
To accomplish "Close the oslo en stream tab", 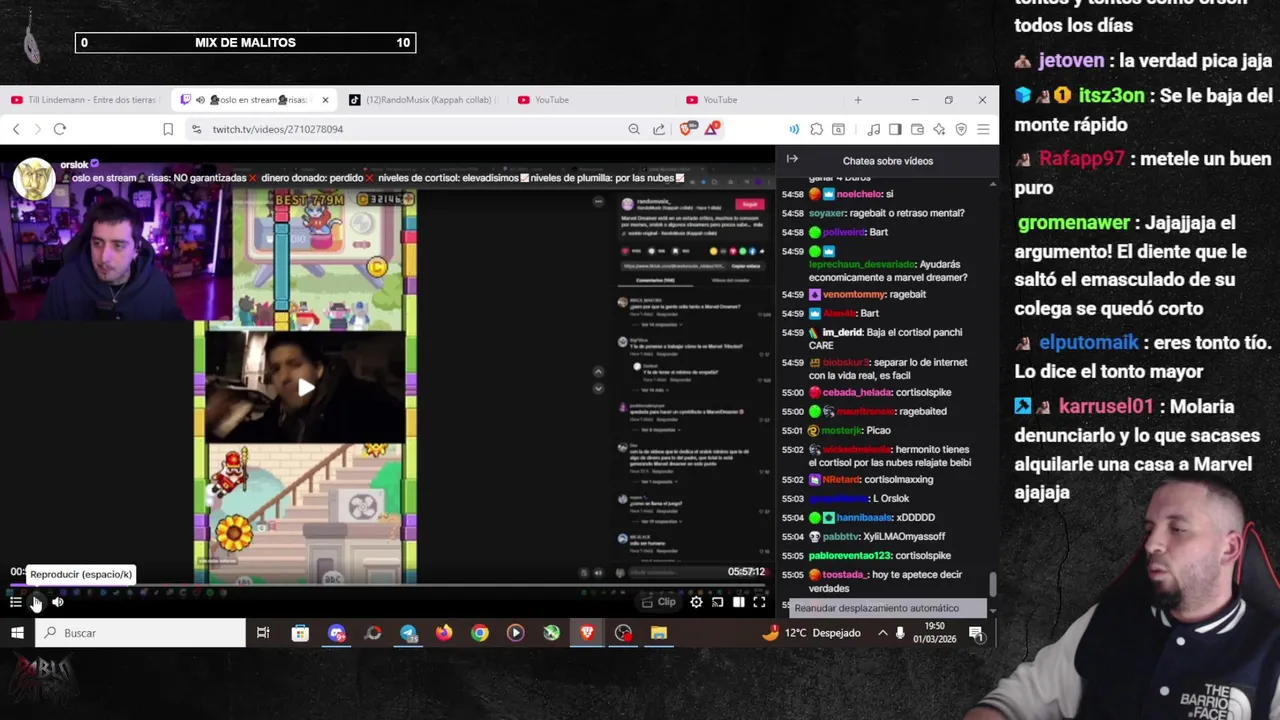I will click(325, 100).
